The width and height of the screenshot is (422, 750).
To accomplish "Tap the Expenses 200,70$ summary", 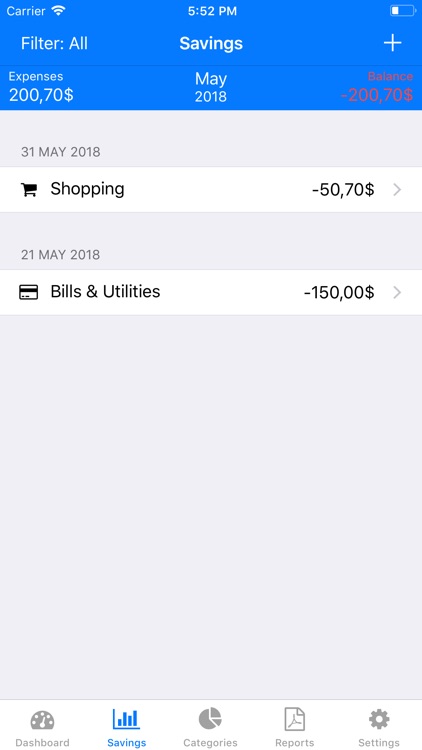I will 41,87.
